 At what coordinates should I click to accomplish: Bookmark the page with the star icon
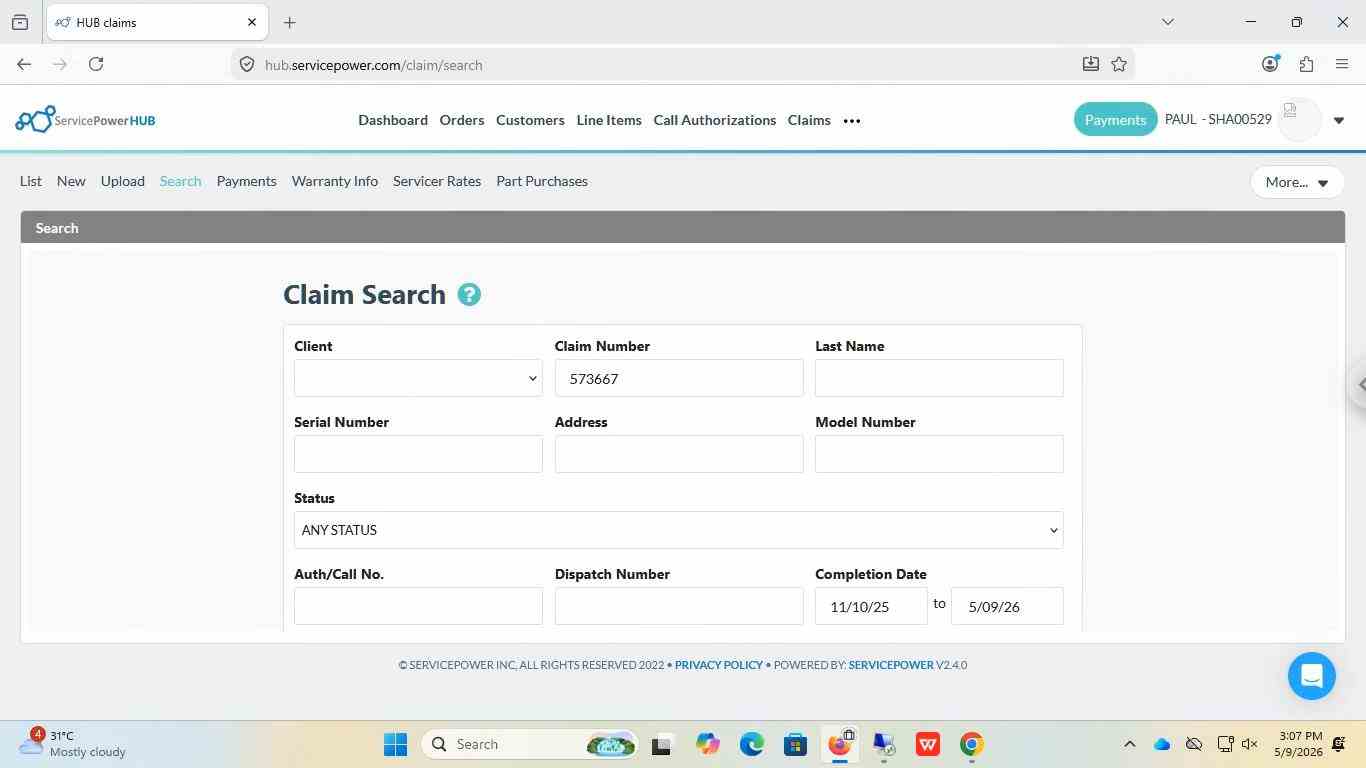click(1119, 64)
